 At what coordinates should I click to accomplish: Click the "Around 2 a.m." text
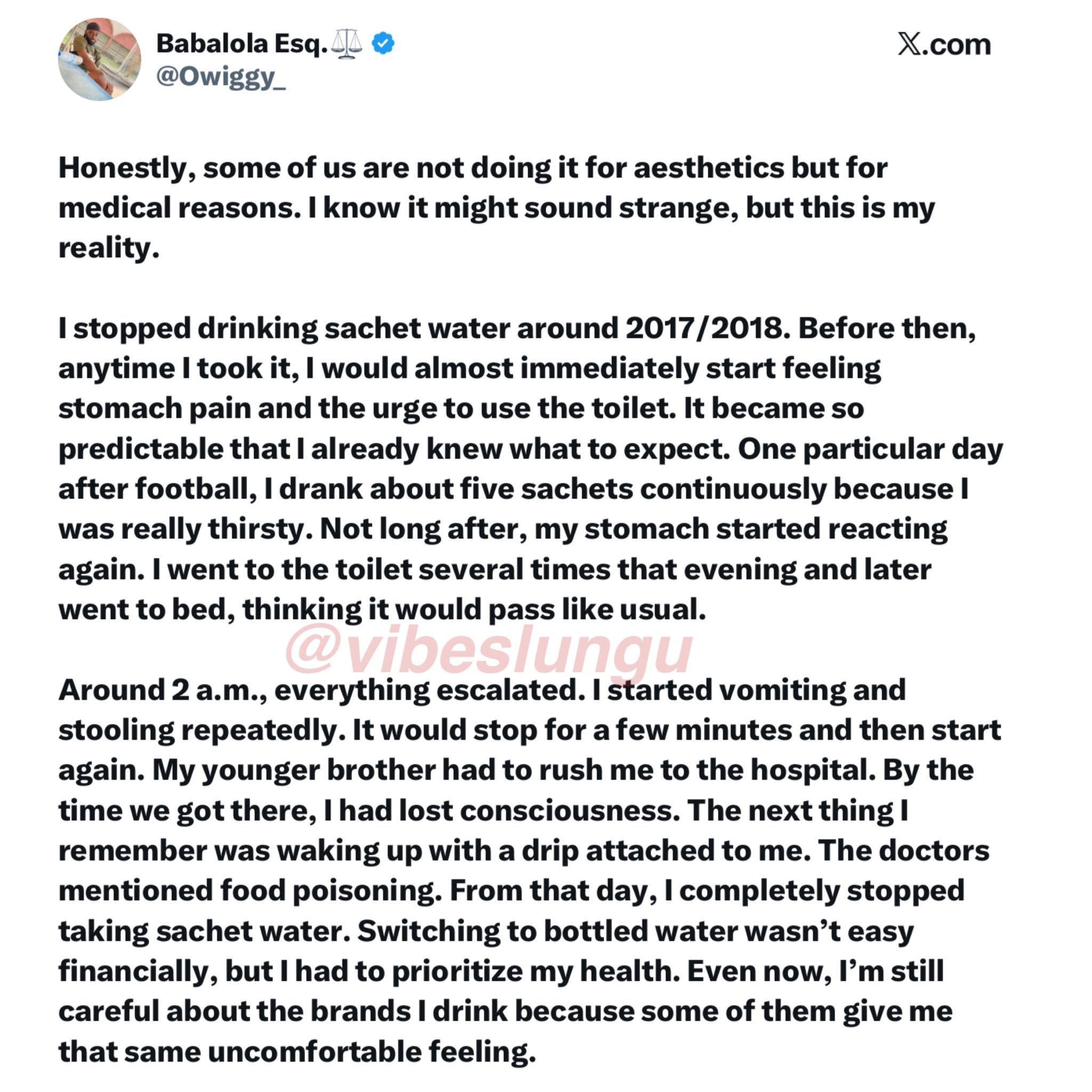coord(163,690)
